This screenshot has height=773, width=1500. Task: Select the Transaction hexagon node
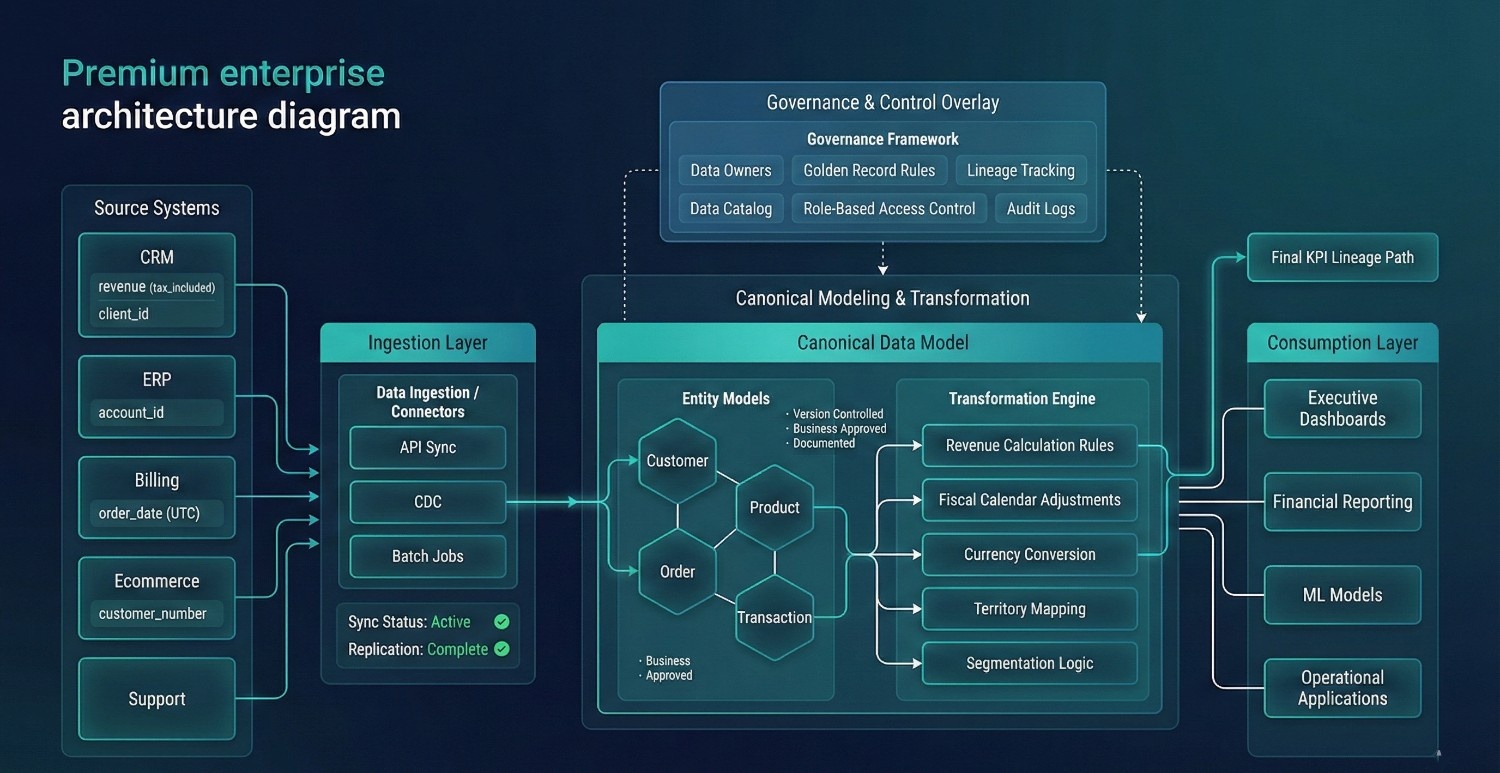point(774,618)
